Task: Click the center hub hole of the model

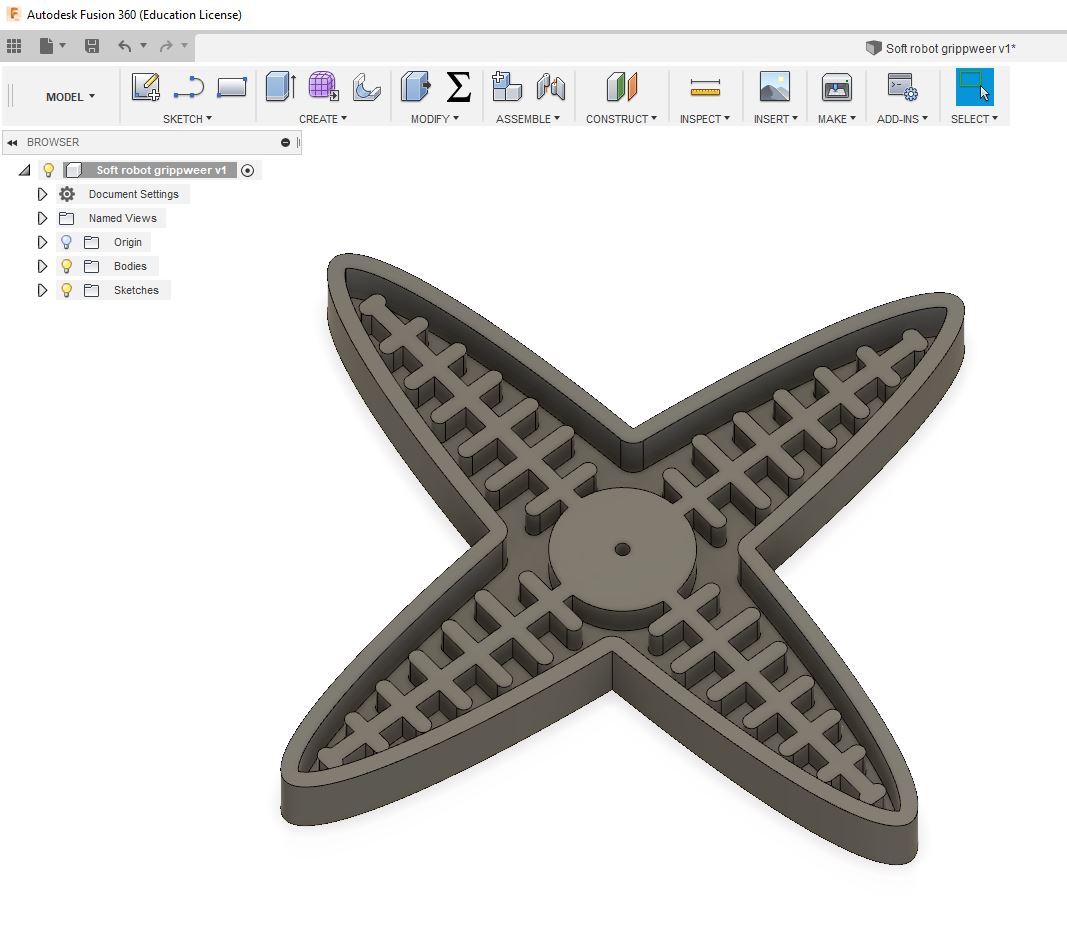Action: point(622,549)
